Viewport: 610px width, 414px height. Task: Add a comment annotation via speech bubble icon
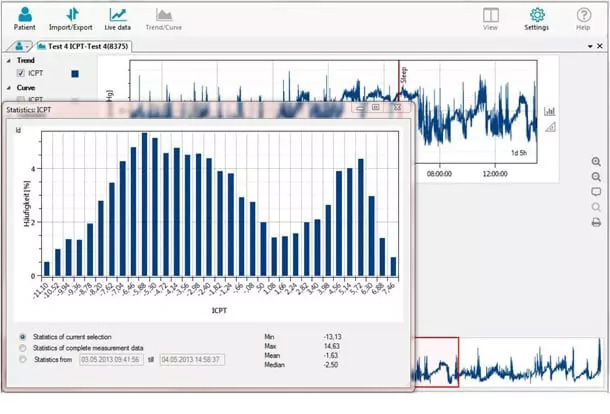point(596,192)
